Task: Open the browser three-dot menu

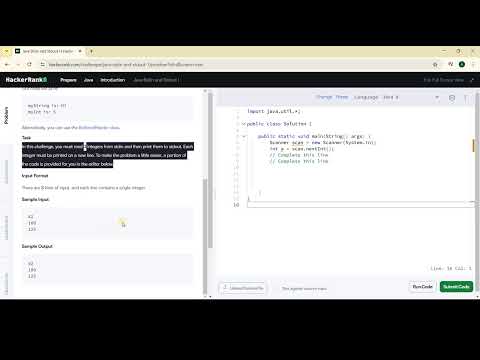Action: pyautogui.click(x=473, y=64)
